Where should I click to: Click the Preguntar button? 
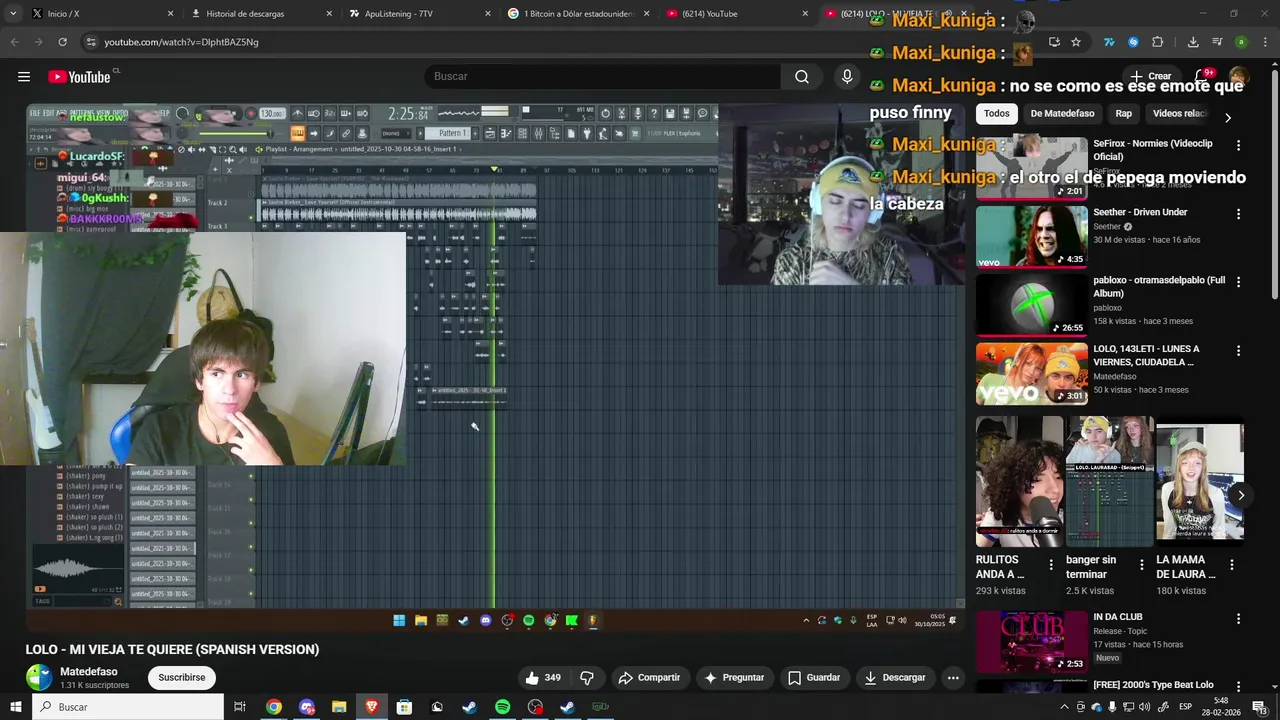[x=734, y=678]
